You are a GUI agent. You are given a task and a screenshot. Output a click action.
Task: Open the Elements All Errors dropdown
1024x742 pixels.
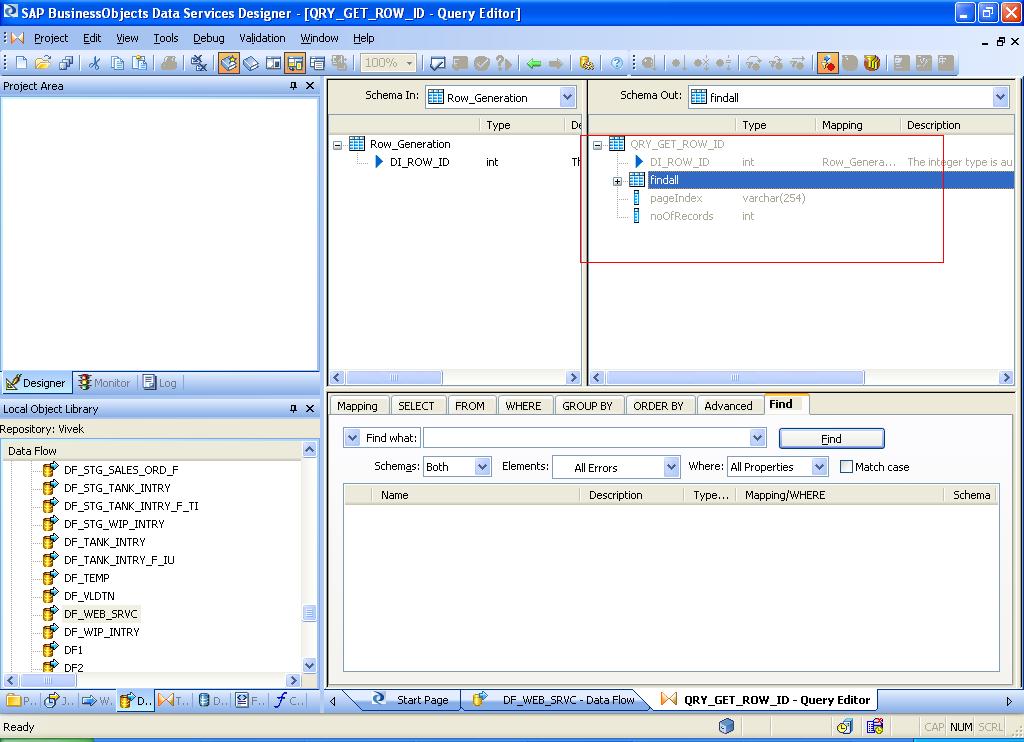click(x=671, y=466)
